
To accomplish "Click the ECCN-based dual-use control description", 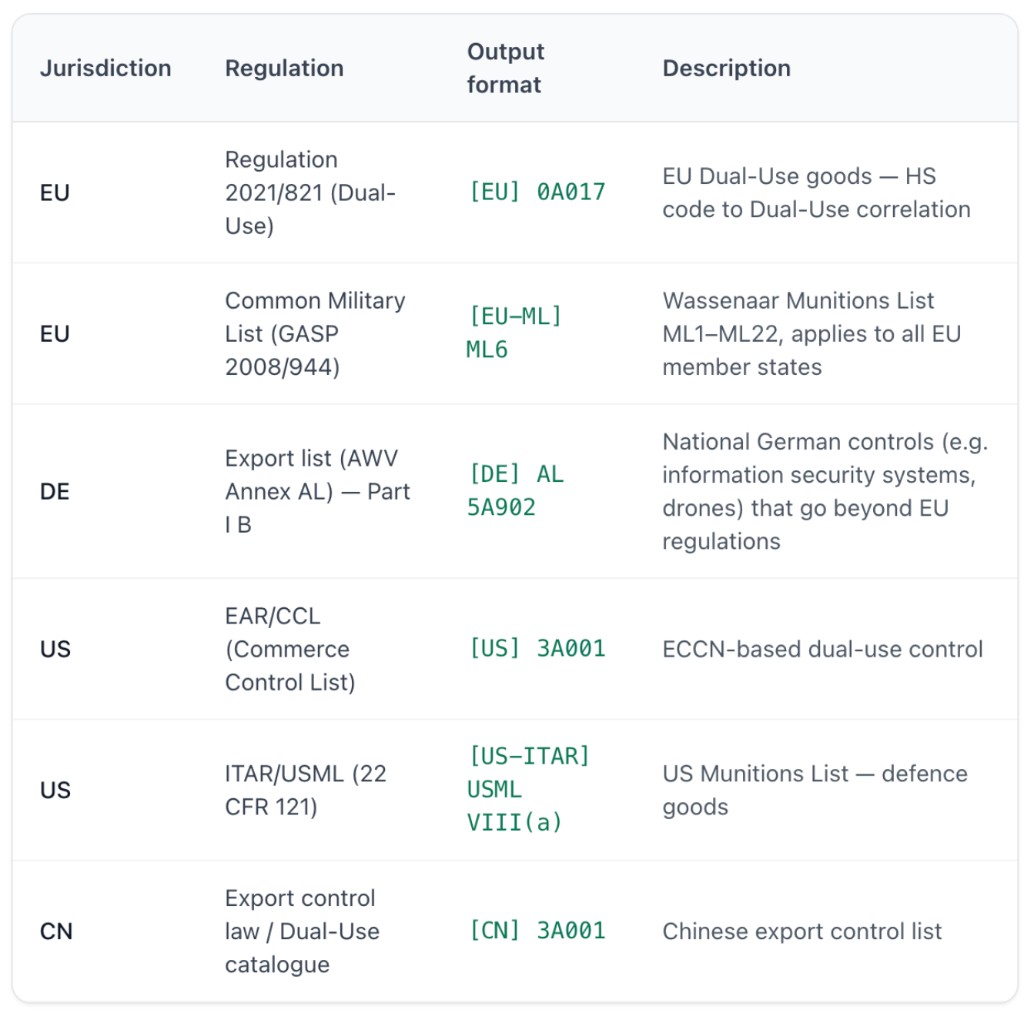I will click(x=822, y=648).
